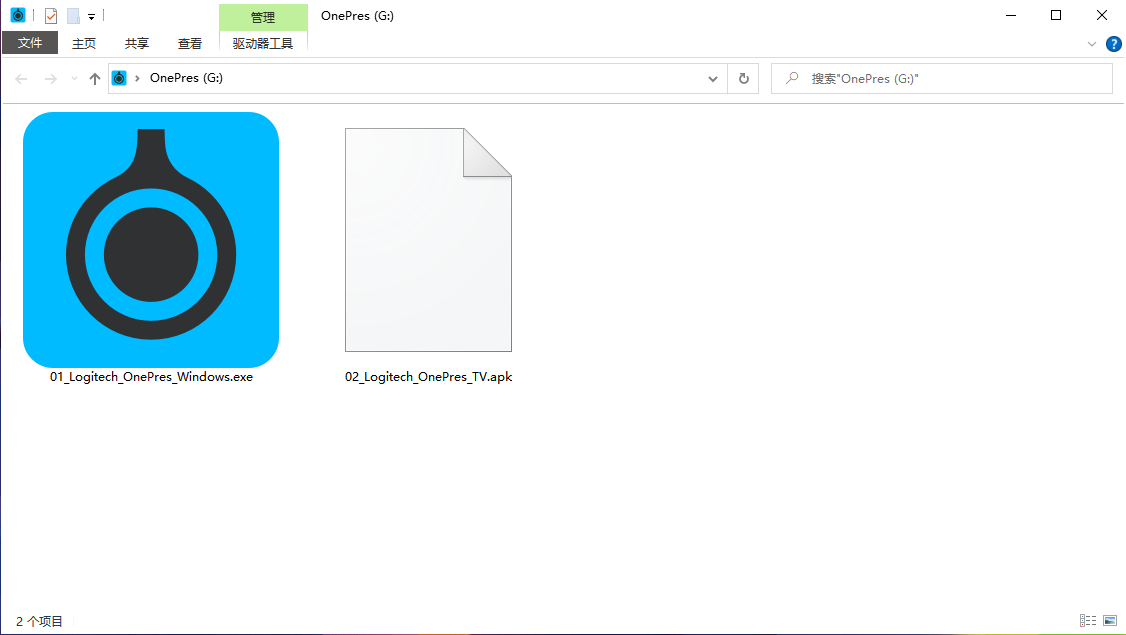The height and width of the screenshot is (635, 1126).
Task: Click OnePres (G:) in the address bar
Action: 186,78
